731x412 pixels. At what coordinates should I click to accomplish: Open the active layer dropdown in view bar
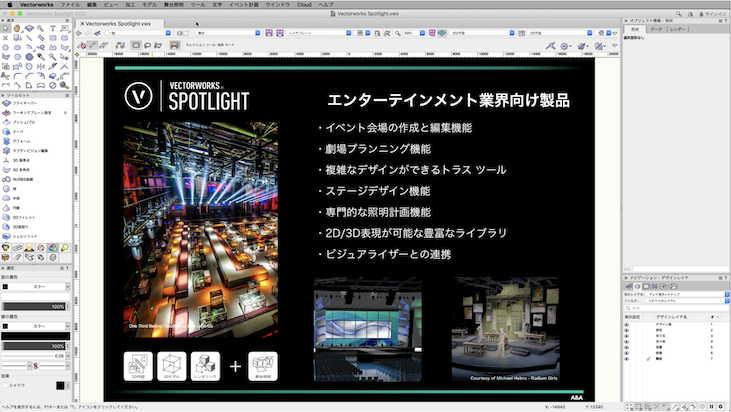click(228, 33)
